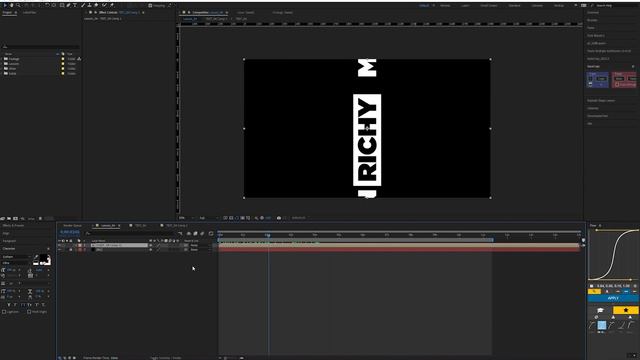Switch to the TEXT_04 timeline tab
Screen dimensions: 640x360
tap(140, 225)
